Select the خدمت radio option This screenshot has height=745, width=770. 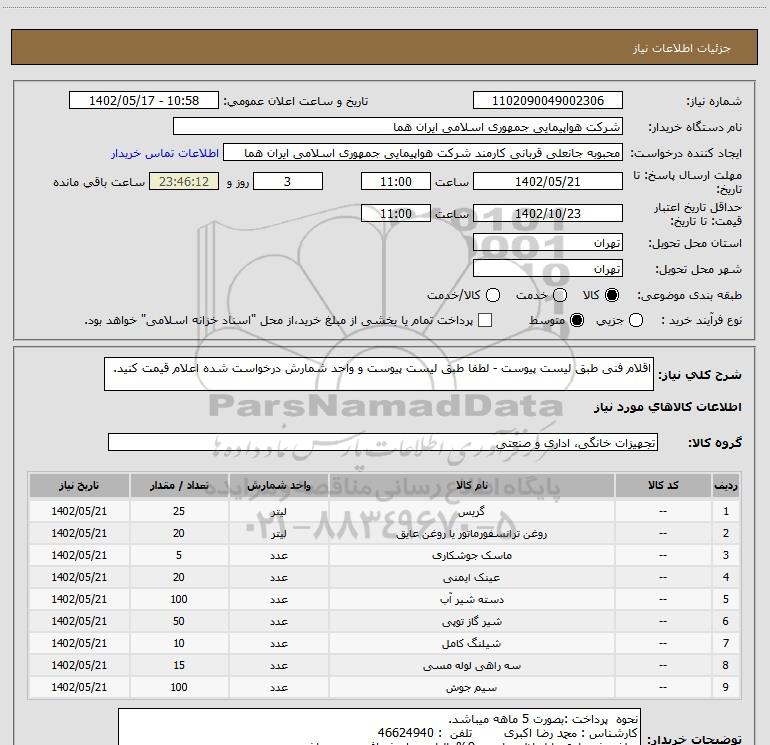tap(560, 295)
